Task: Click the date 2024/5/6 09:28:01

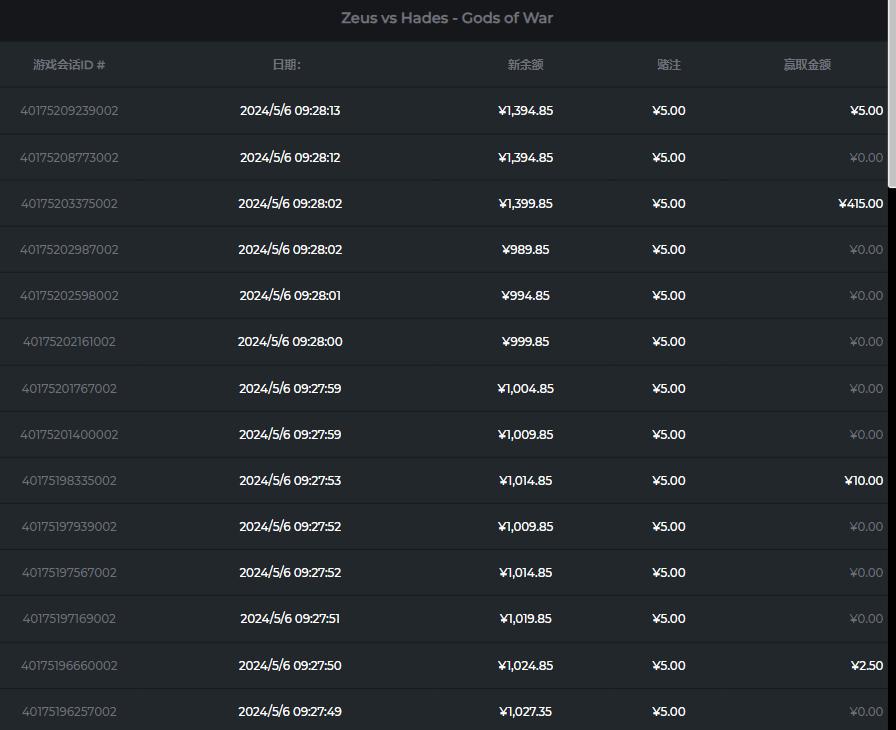Action: [290, 296]
